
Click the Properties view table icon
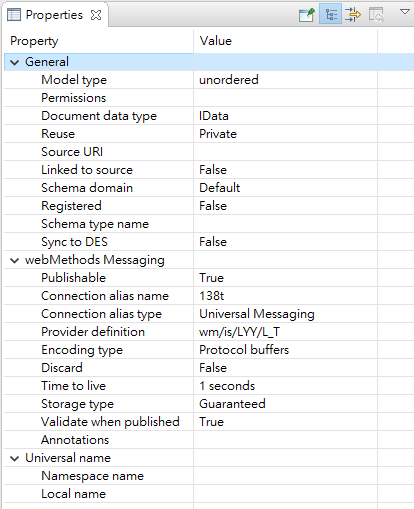(x=14, y=15)
